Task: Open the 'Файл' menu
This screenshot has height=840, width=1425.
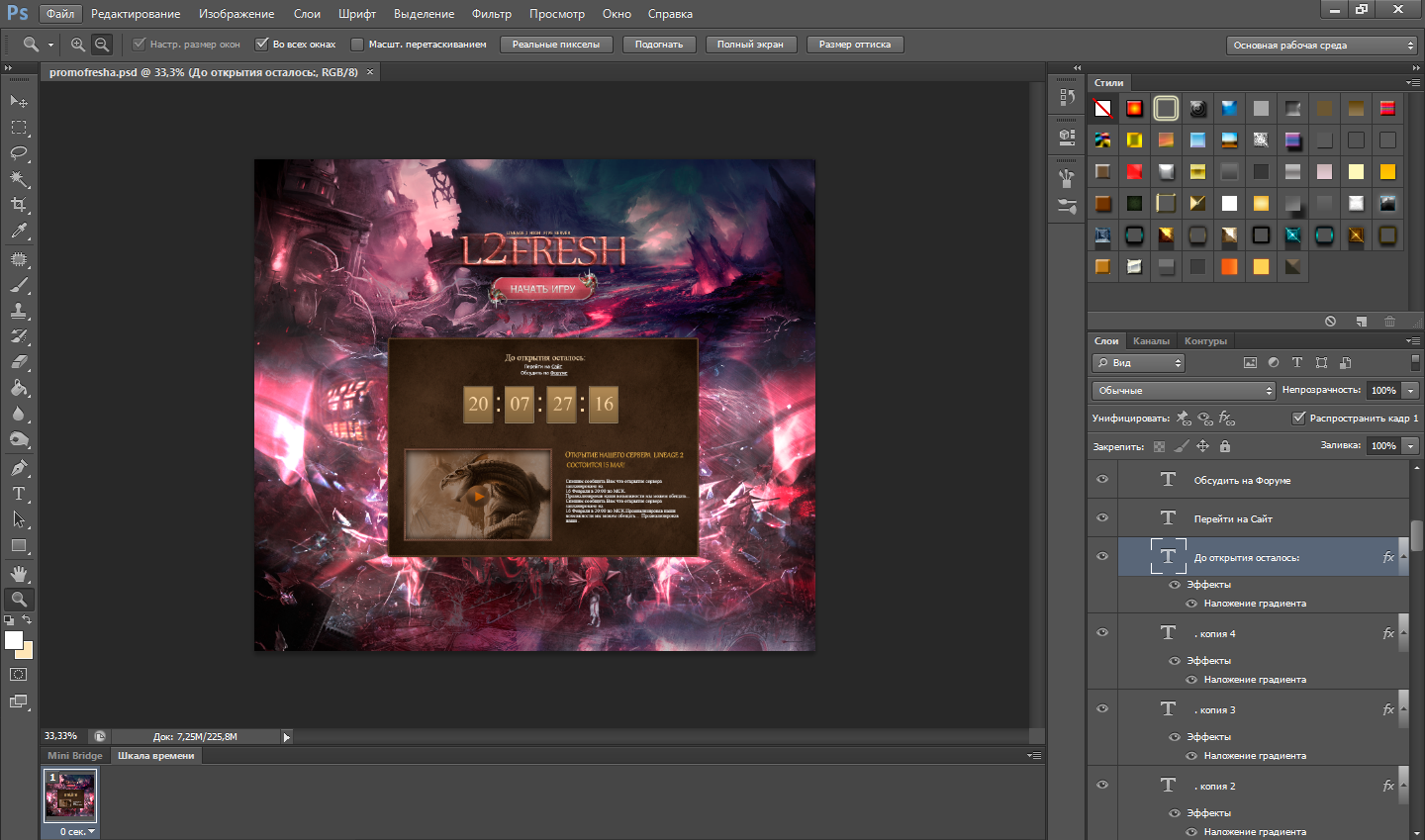Action: pos(60,14)
